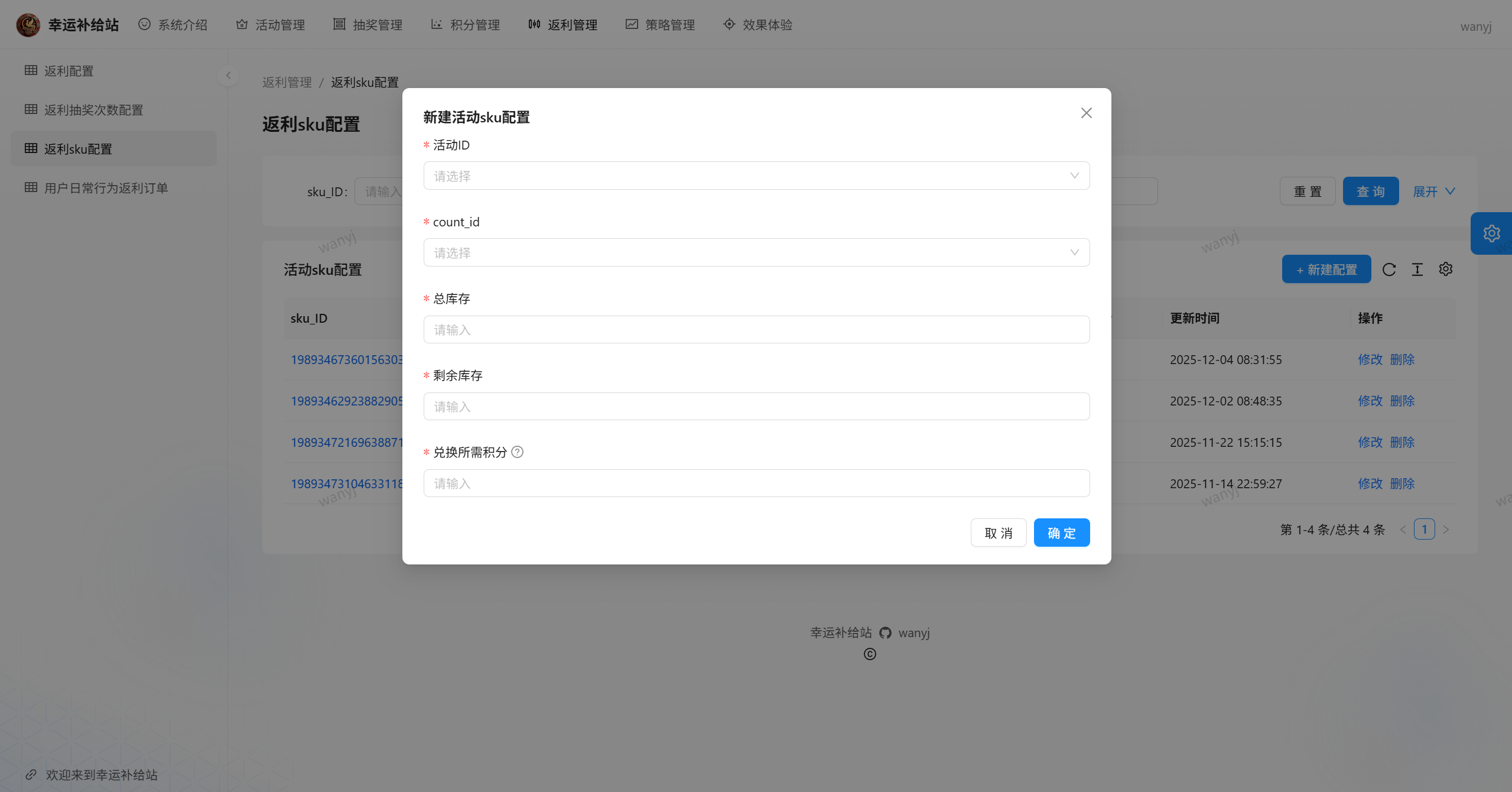The height and width of the screenshot is (792, 1512).
Task: Click the table density icon
Action: tap(1417, 270)
